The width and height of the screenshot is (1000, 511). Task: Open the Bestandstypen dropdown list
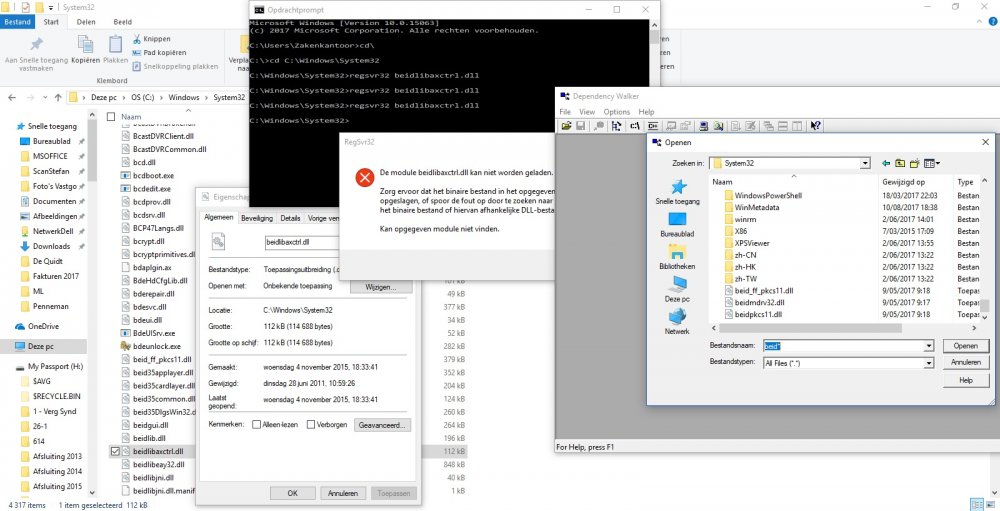(929, 363)
